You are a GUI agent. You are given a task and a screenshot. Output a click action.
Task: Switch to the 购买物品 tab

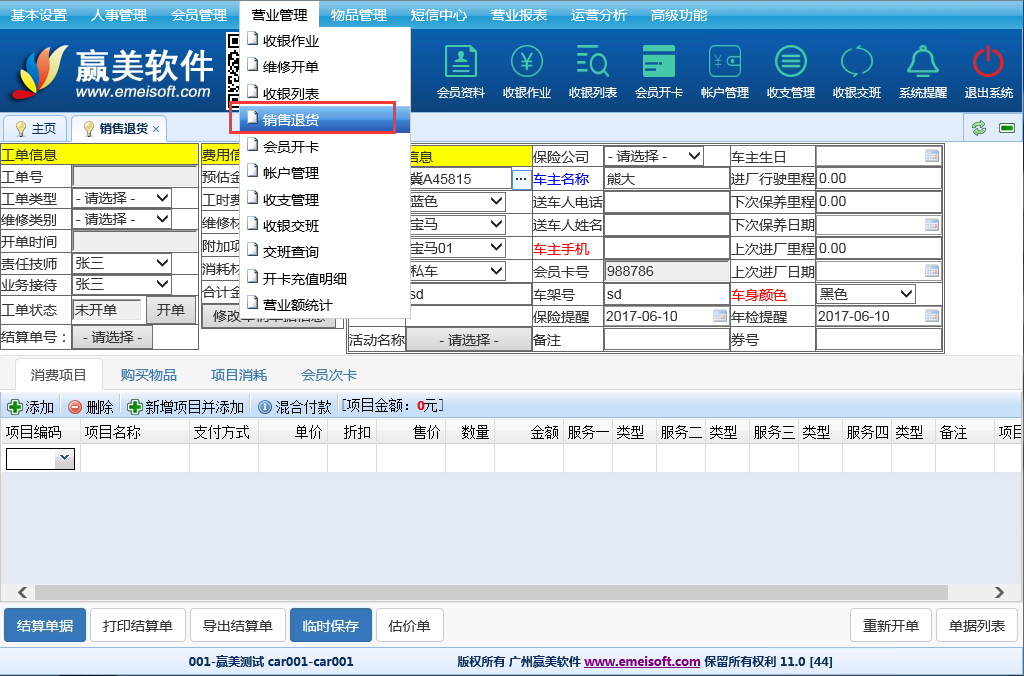149,375
